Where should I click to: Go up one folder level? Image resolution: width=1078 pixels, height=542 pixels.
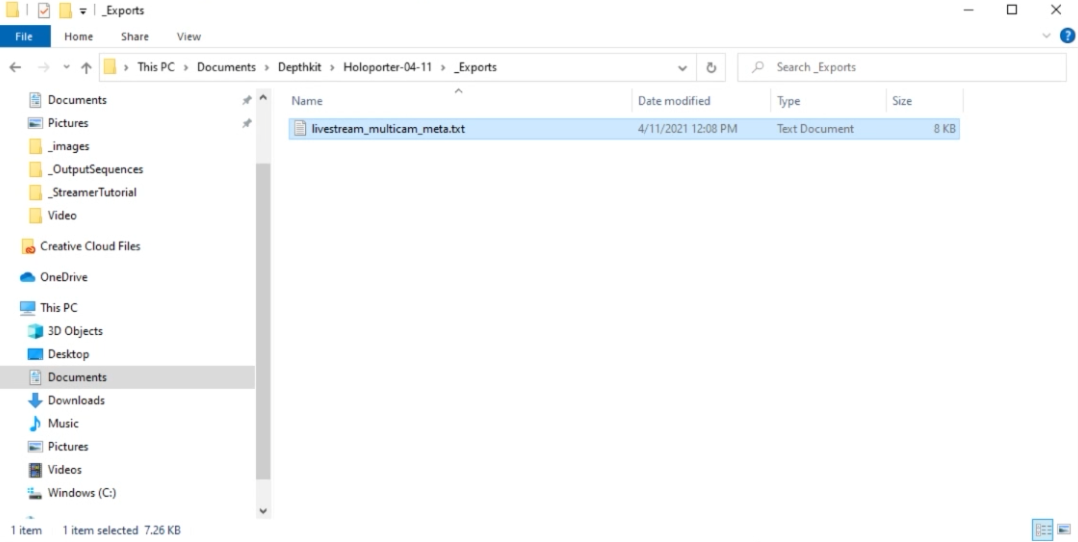pyautogui.click(x=86, y=67)
